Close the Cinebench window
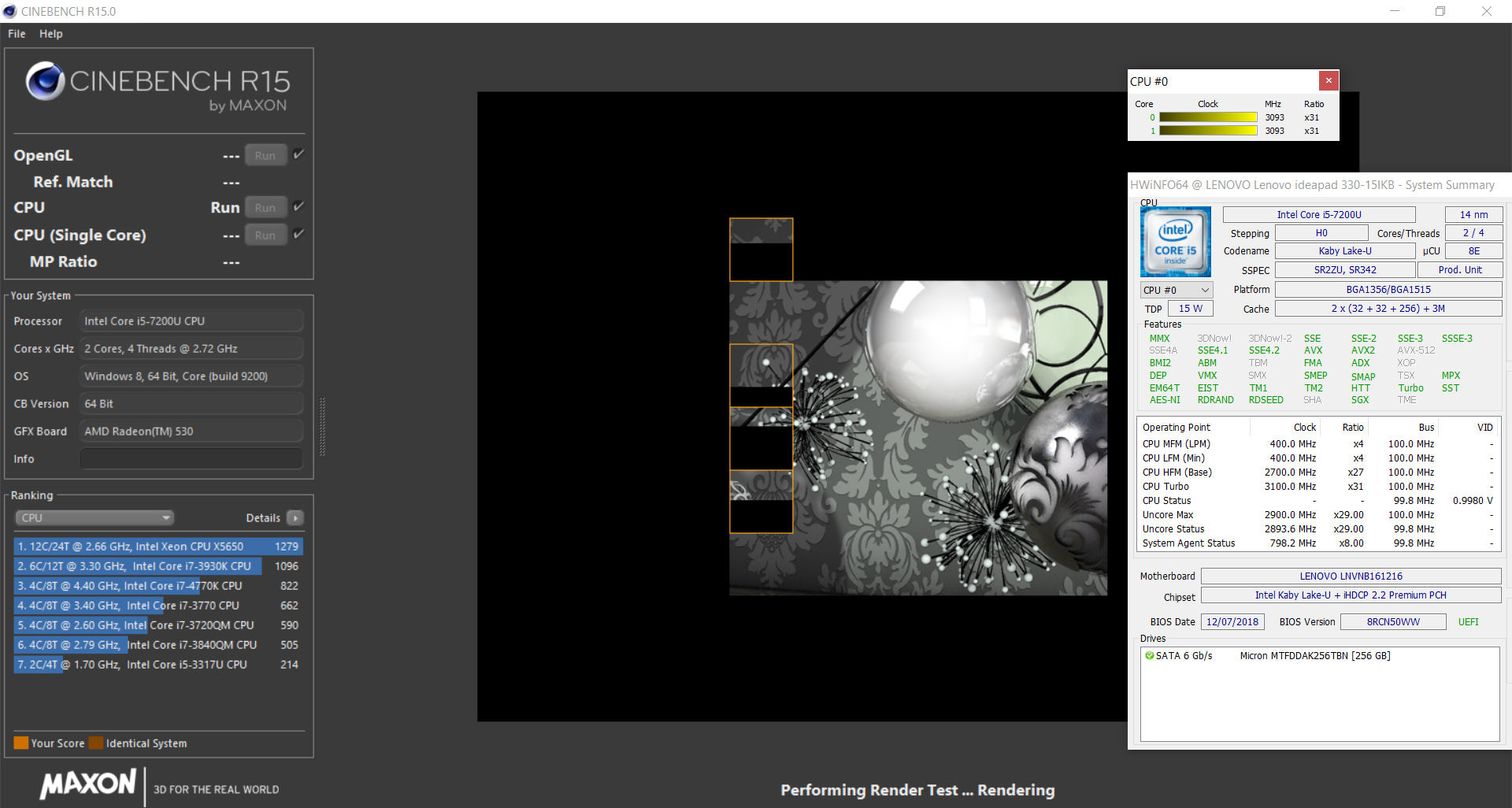The width and height of the screenshot is (1512, 808). point(1487,11)
